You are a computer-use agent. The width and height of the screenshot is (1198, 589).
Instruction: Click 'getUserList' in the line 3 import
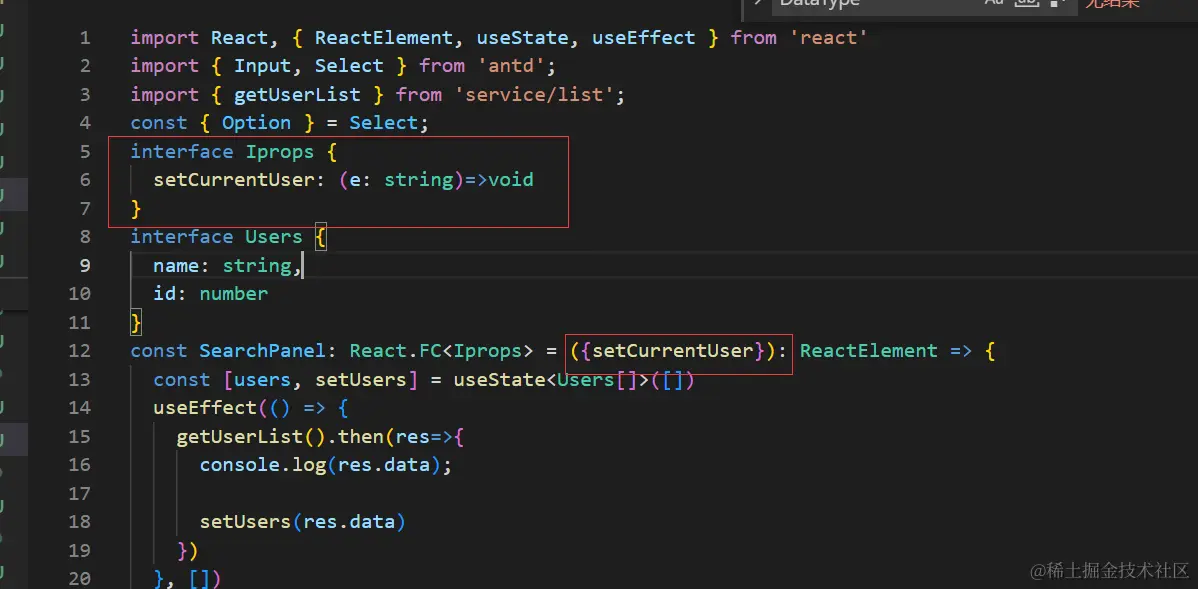(x=297, y=95)
